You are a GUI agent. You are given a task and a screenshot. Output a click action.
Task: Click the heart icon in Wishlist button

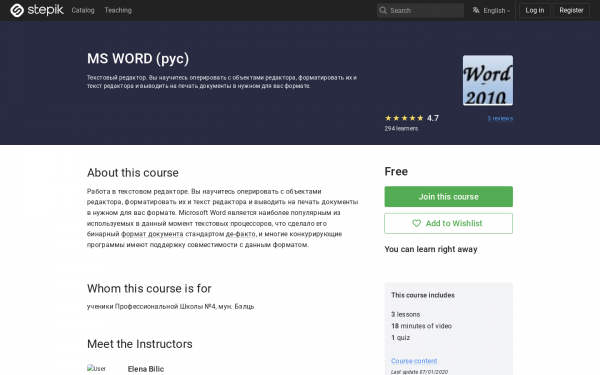(x=416, y=223)
